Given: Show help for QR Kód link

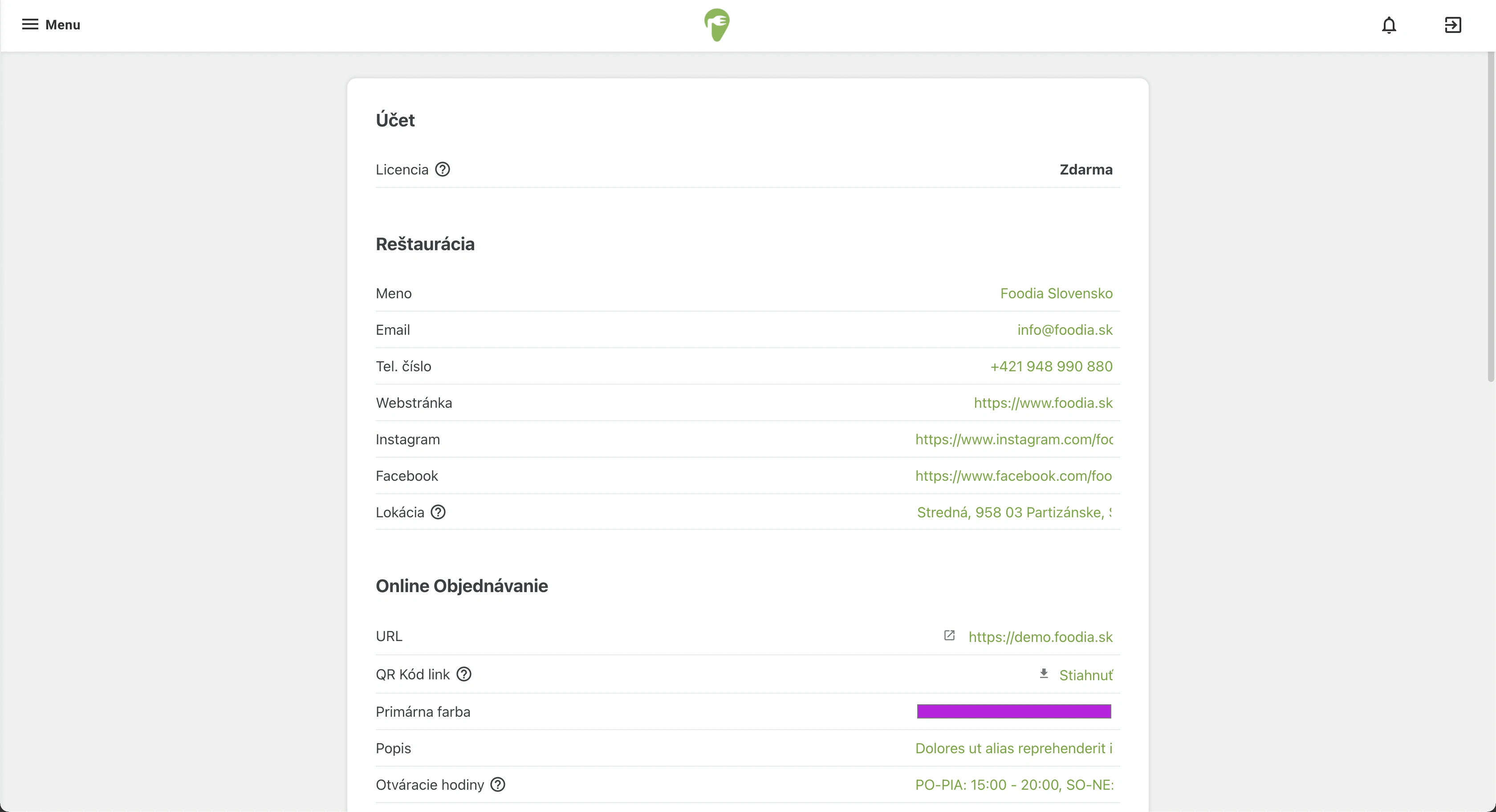Looking at the screenshot, I should point(463,674).
